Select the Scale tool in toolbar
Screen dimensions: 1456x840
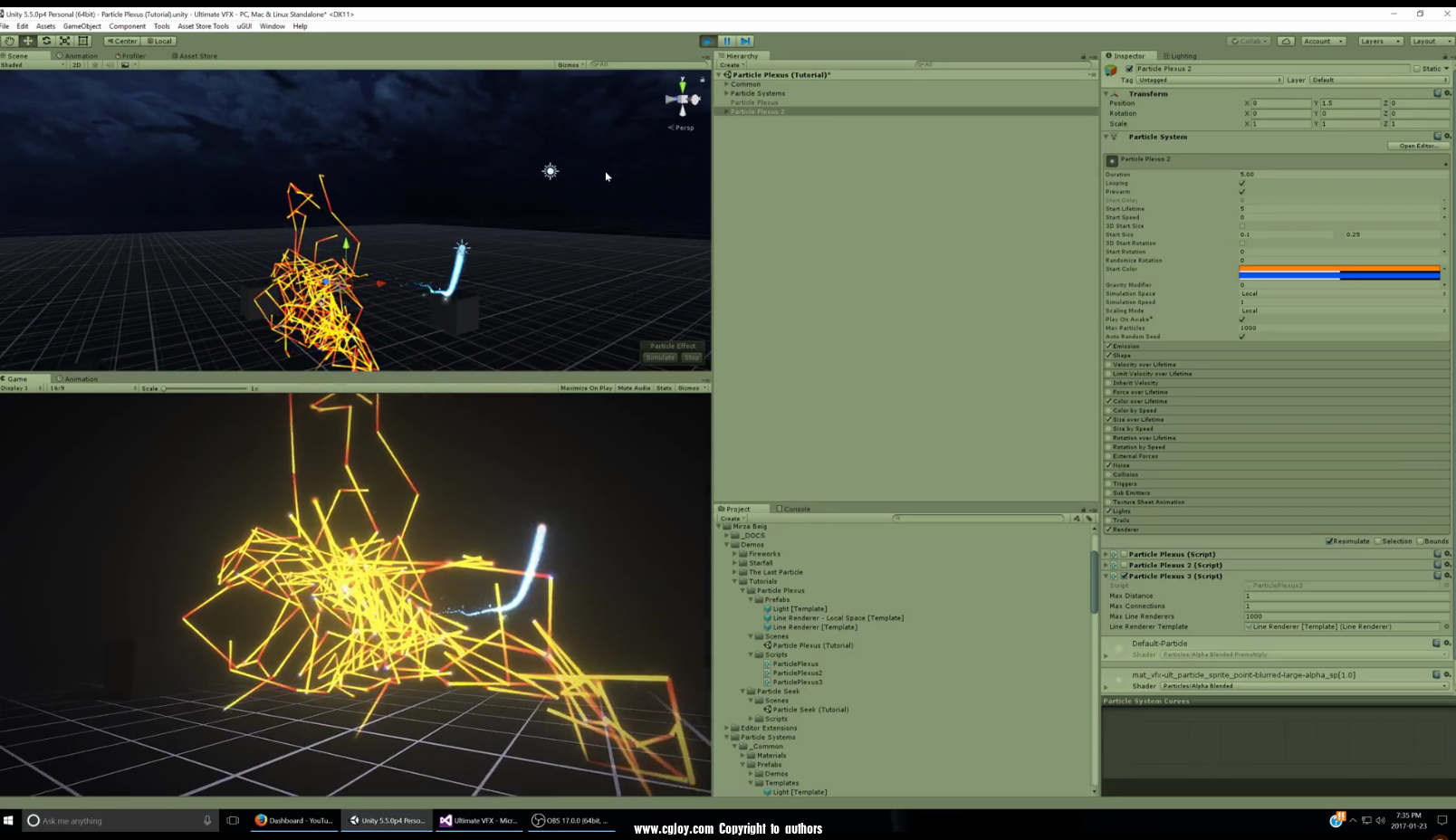point(65,41)
